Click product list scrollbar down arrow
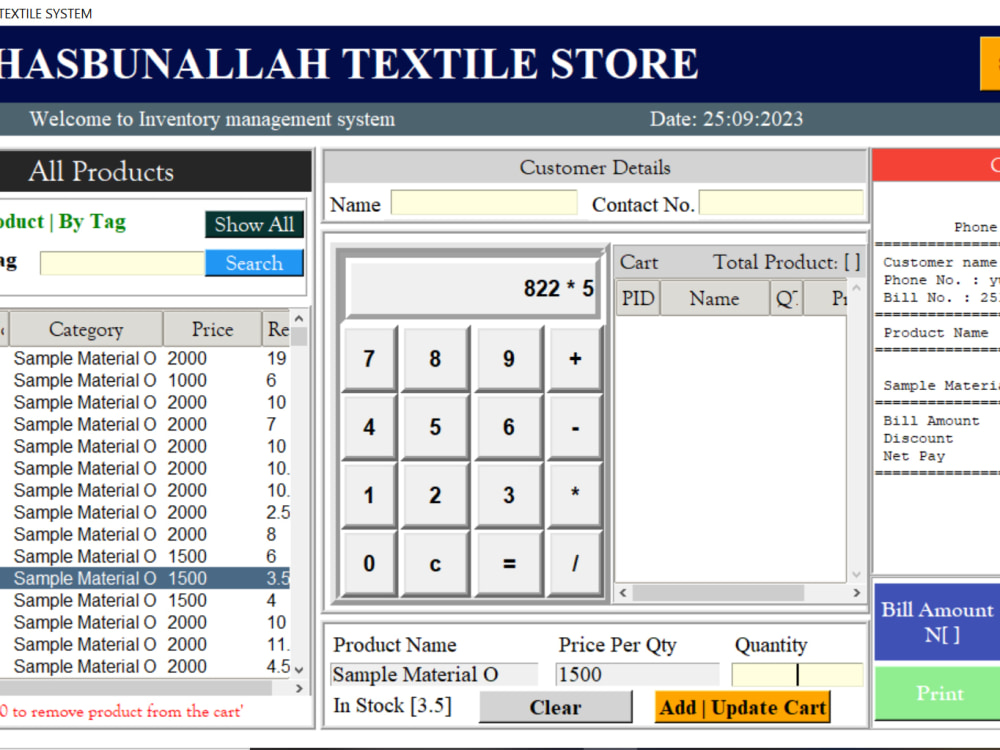1000x750 pixels. tap(299, 670)
